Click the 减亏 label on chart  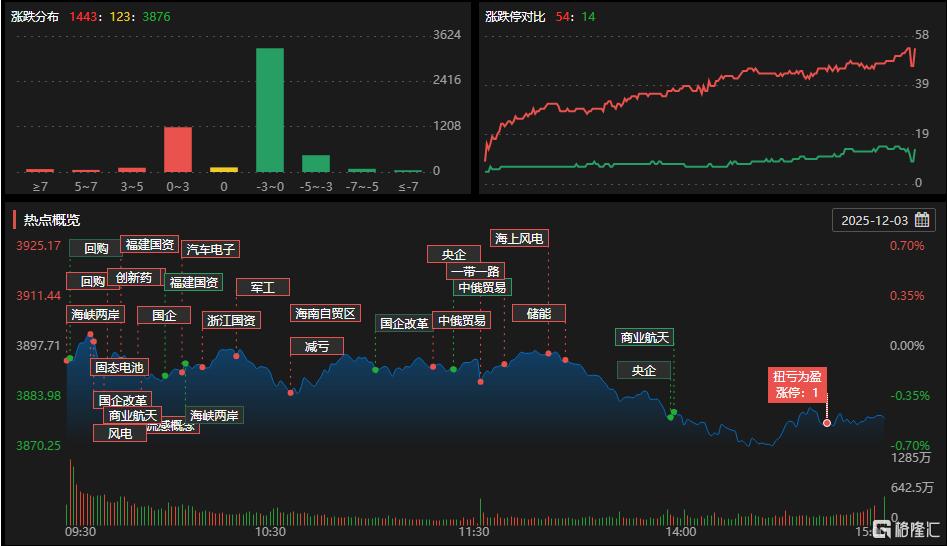[316, 346]
